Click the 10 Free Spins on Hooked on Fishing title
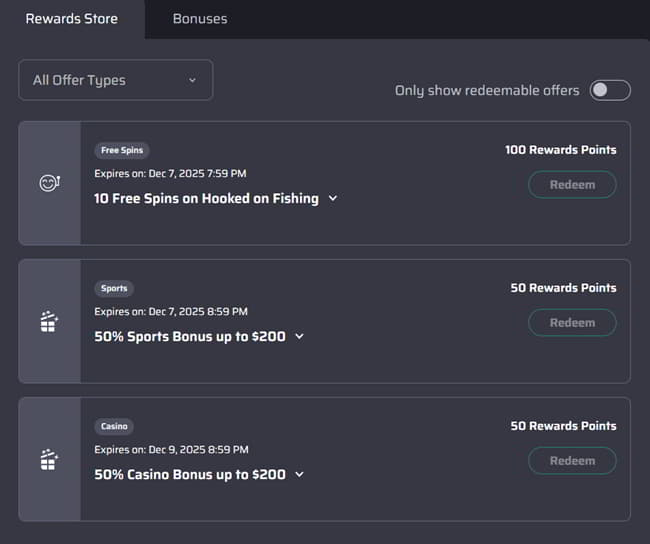Viewport: 650px width, 544px height. 206,199
